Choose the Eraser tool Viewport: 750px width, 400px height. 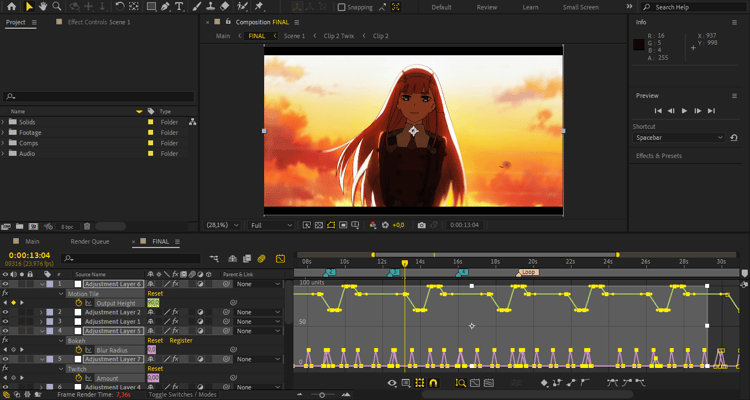(225, 7)
